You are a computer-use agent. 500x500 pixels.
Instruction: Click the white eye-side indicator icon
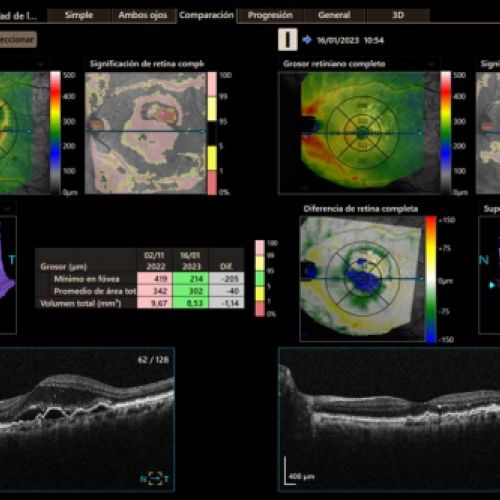point(287,40)
